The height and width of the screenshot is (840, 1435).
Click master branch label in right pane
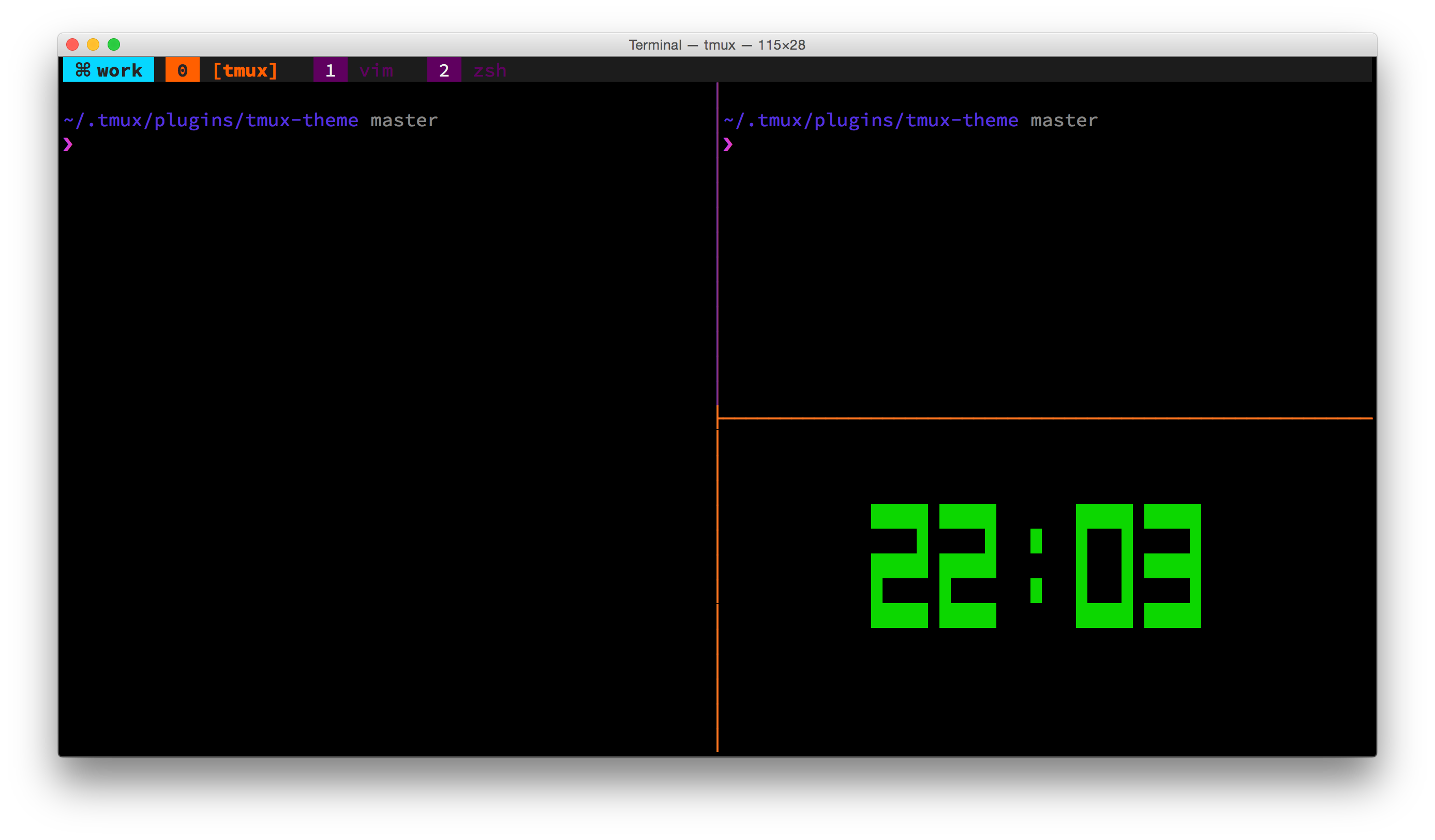[1064, 120]
